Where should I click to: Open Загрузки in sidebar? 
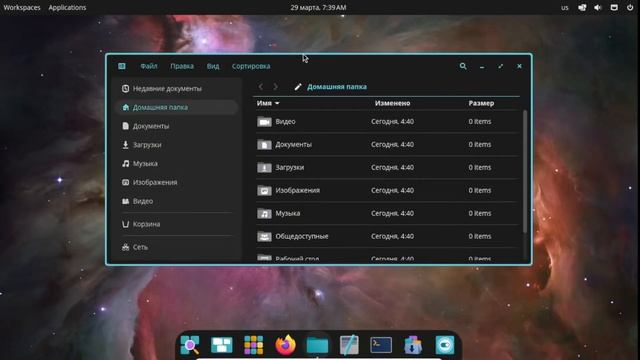pyautogui.click(x=177, y=145)
